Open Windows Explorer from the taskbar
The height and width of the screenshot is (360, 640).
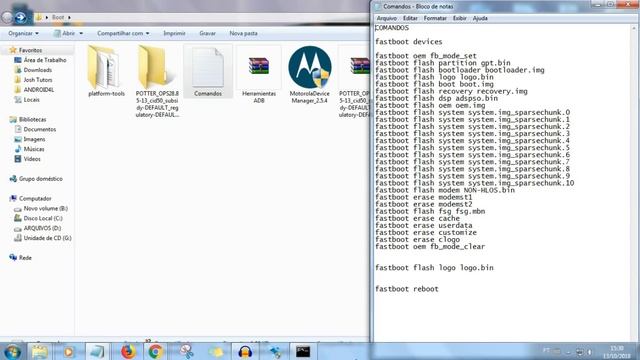pyautogui.click(x=40, y=352)
